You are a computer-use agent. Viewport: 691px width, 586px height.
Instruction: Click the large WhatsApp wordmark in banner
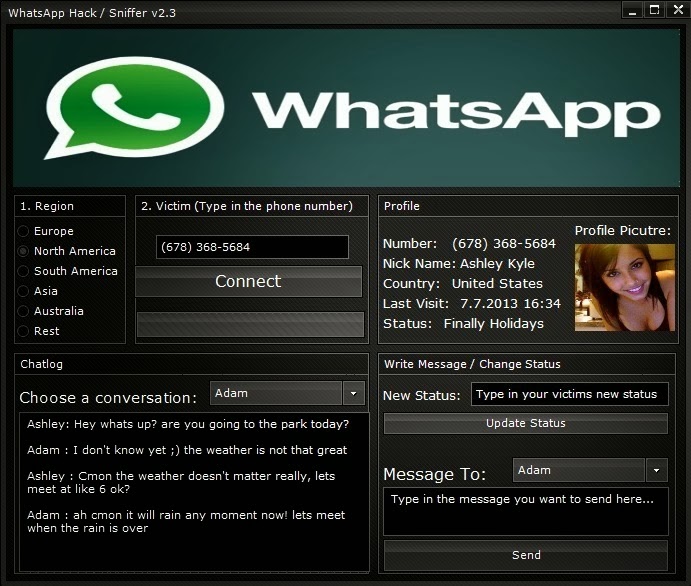(456, 113)
